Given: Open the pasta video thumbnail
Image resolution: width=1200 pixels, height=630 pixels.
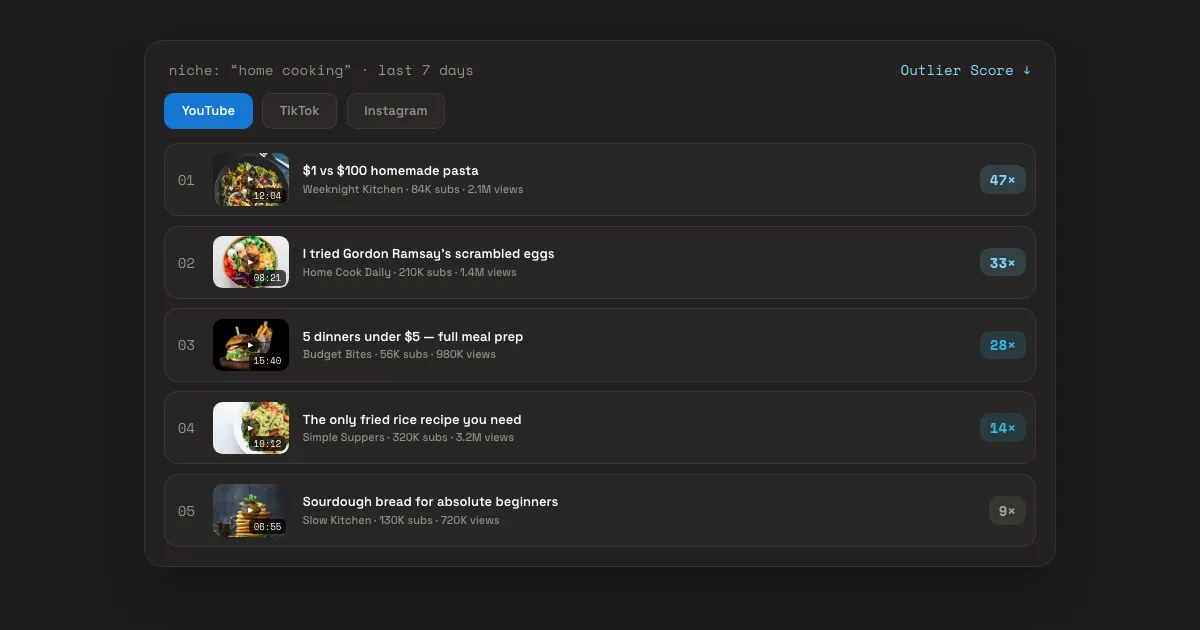Looking at the screenshot, I should point(251,180).
